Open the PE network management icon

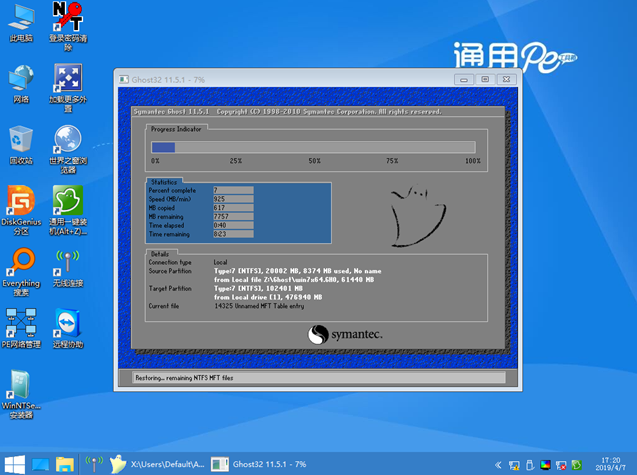[20, 323]
